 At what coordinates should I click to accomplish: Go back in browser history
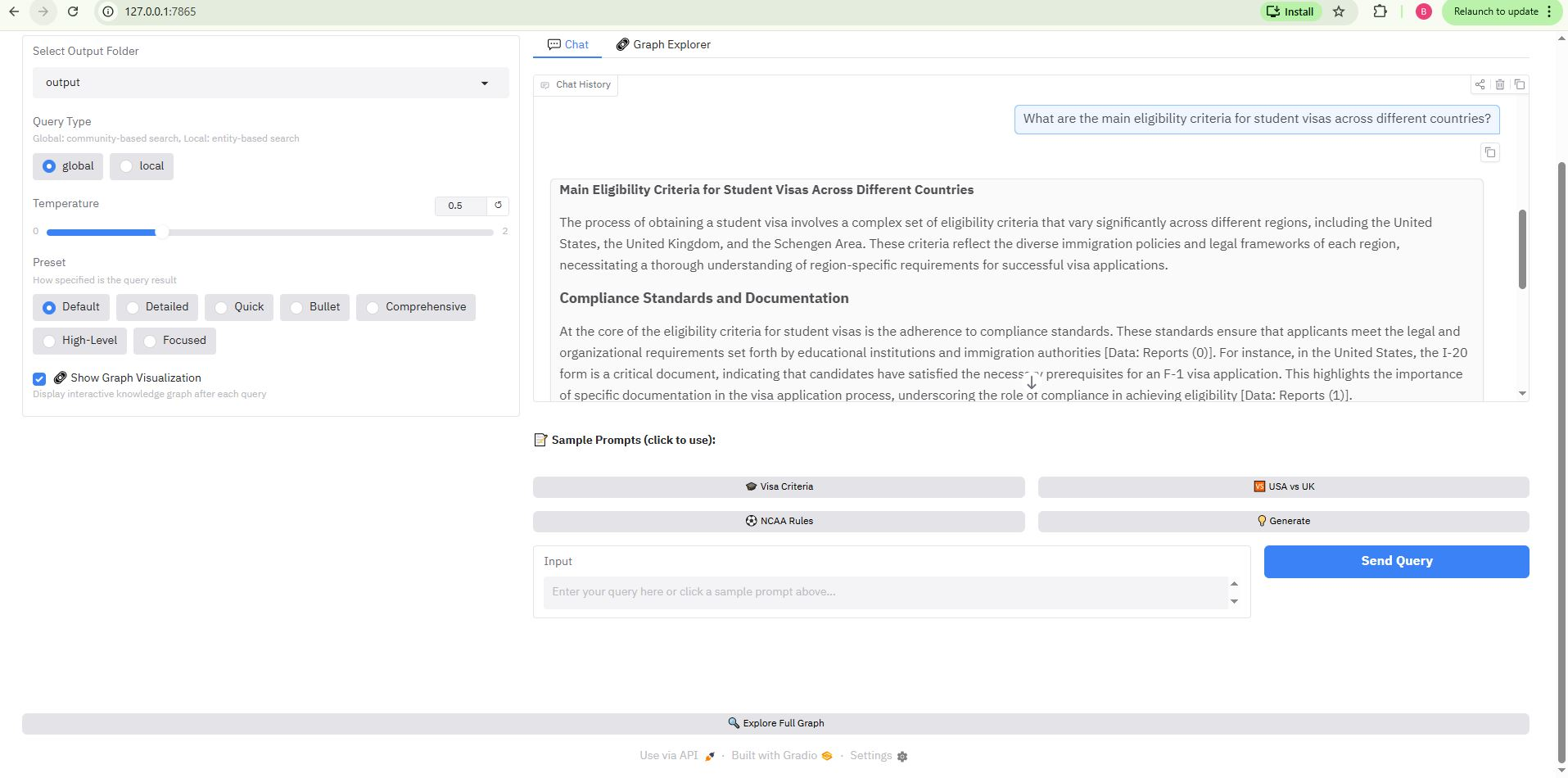(x=14, y=11)
